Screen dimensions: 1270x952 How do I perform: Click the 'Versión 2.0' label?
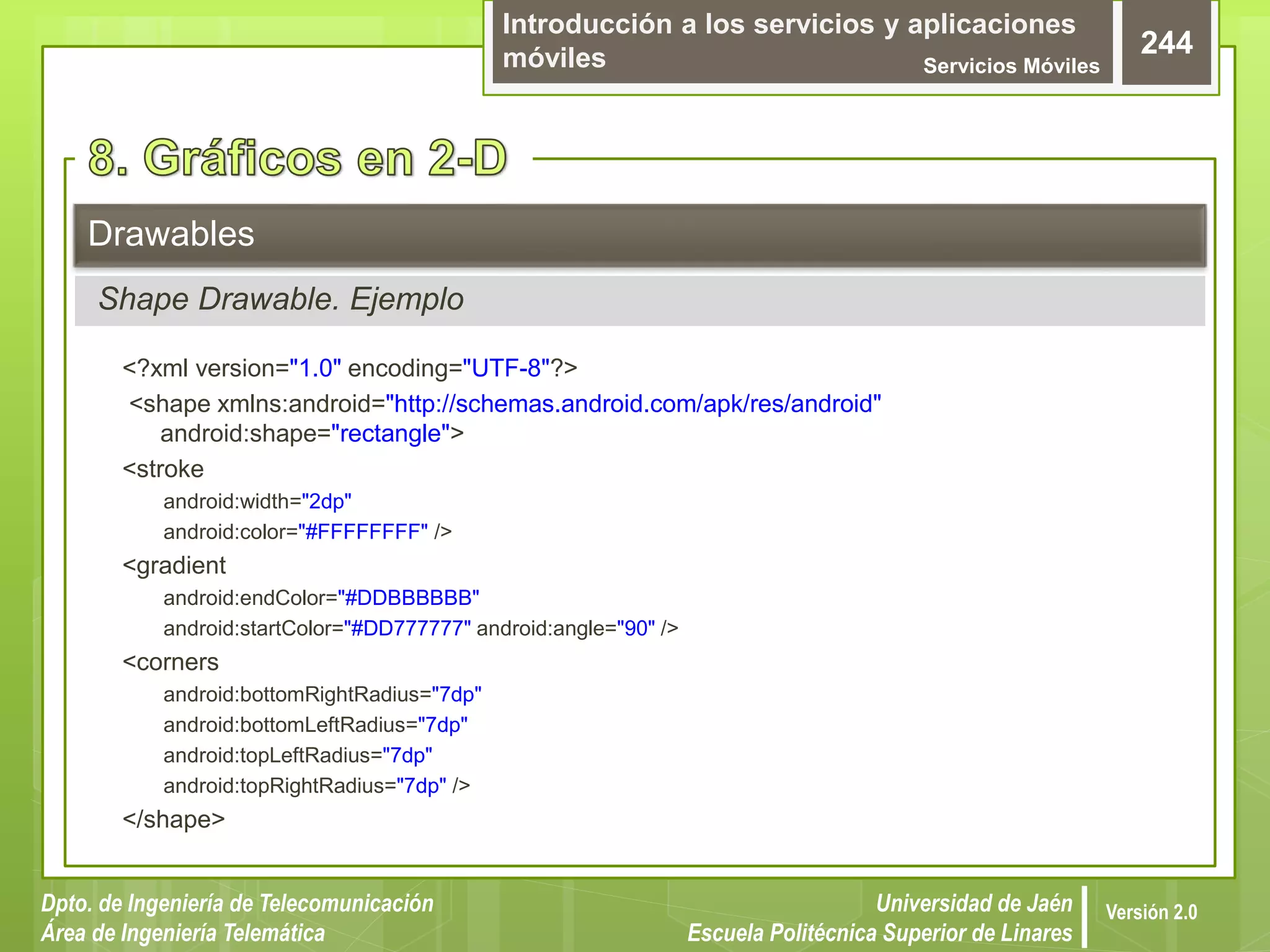pyautogui.click(x=1151, y=912)
